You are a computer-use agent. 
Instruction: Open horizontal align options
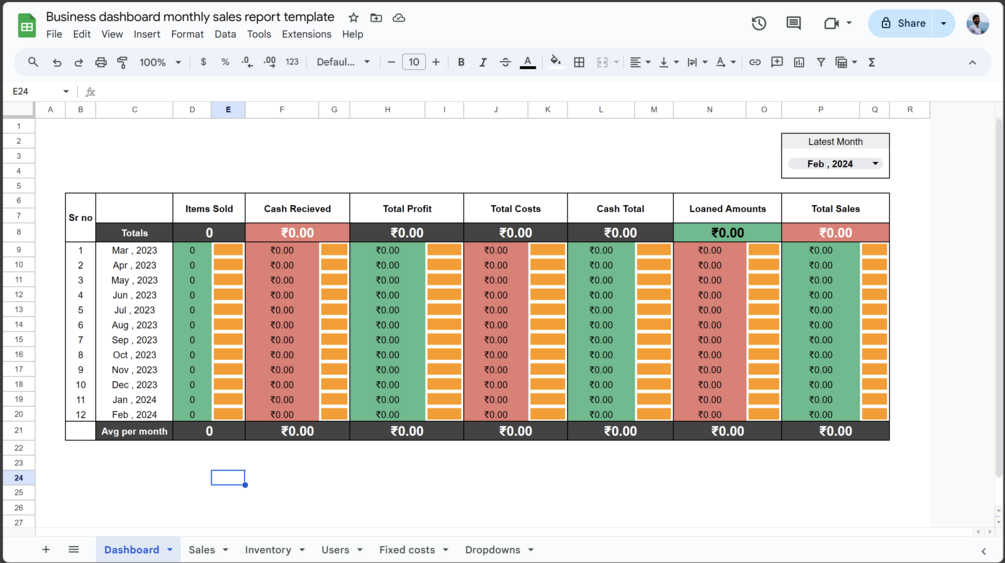point(640,62)
